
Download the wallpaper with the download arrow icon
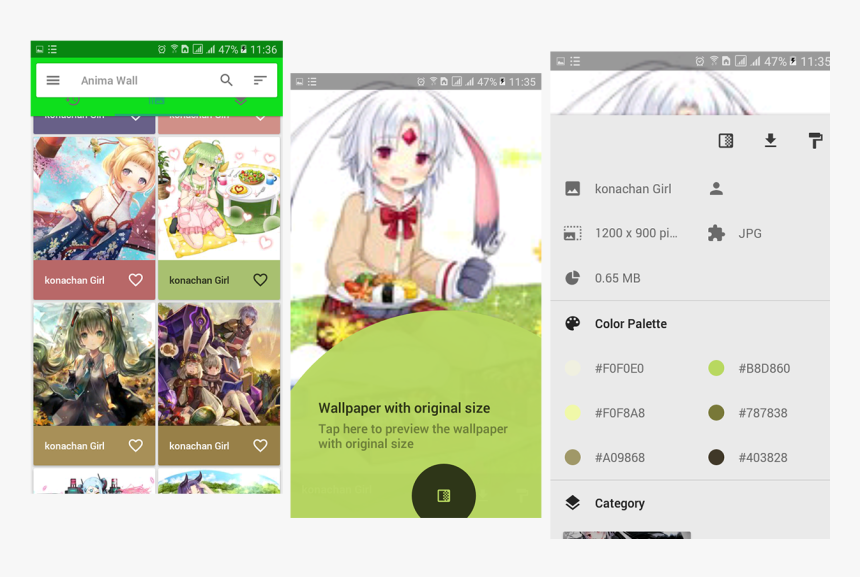[x=771, y=141]
